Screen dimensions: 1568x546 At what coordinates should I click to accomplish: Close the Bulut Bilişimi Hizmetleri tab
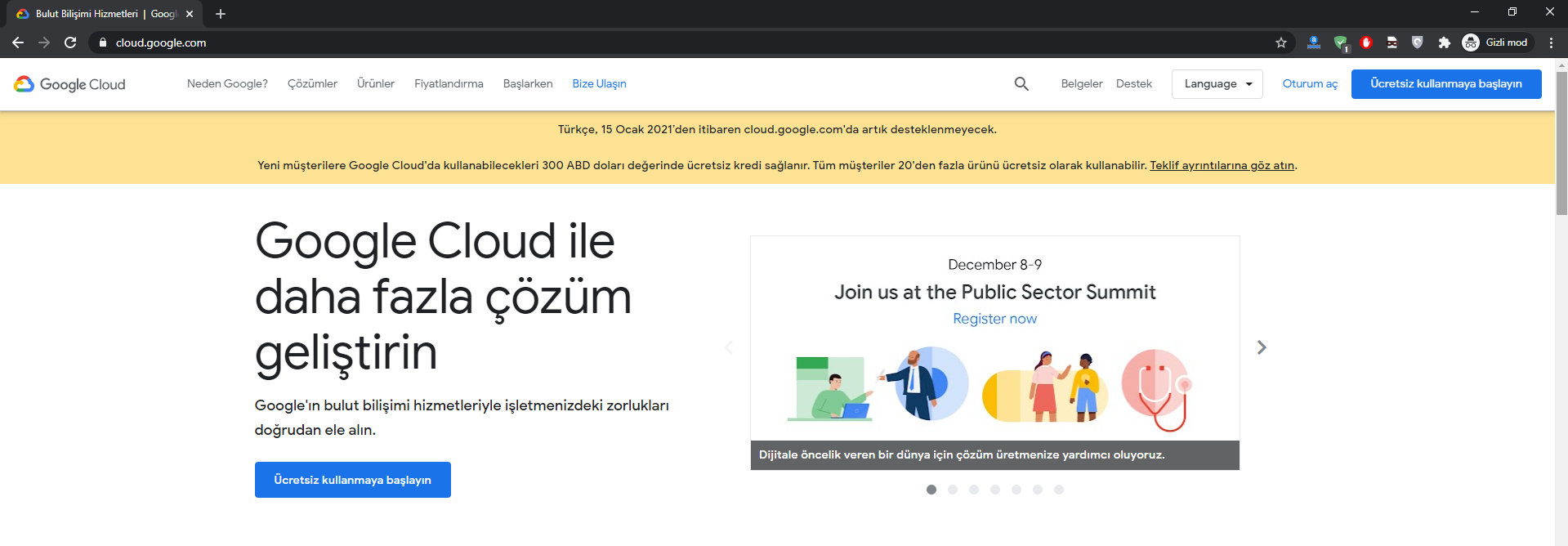coord(190,14)
